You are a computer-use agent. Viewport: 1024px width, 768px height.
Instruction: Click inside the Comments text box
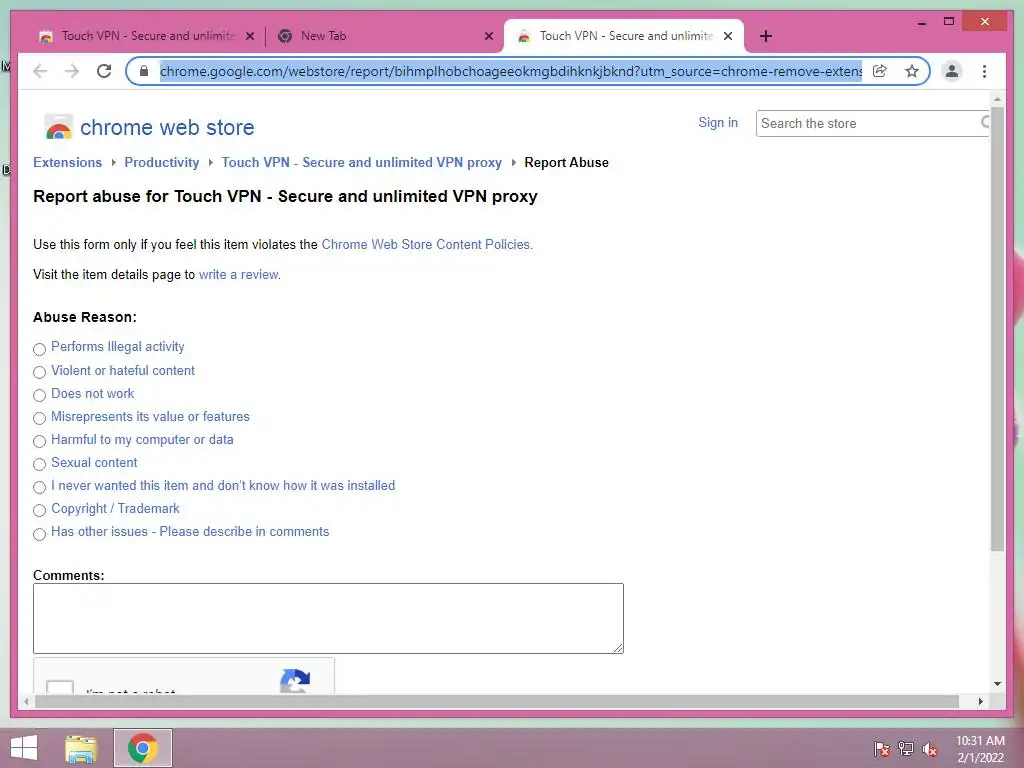(328, 618)
